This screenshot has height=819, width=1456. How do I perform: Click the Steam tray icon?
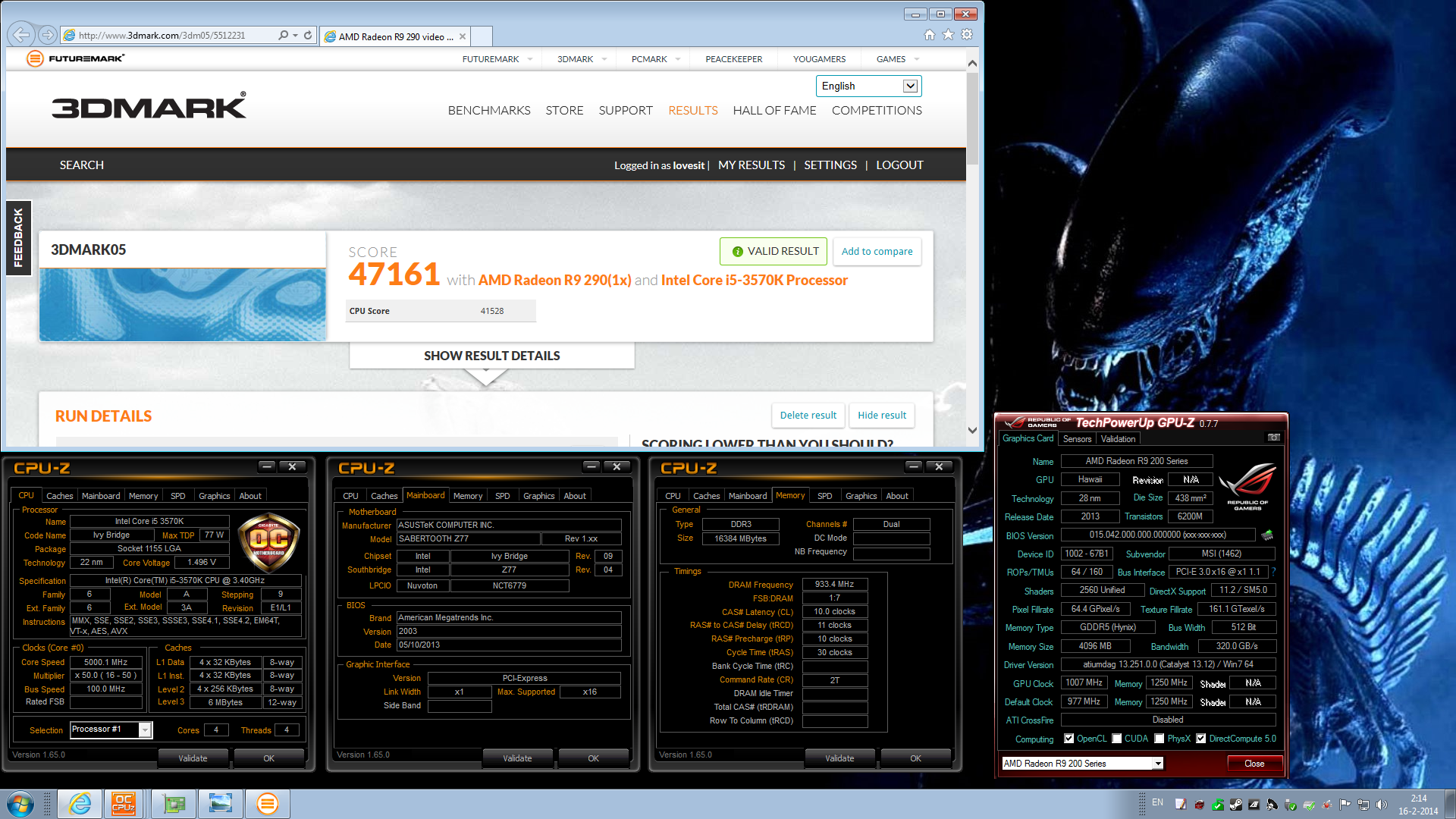[x=1235, y=805]
